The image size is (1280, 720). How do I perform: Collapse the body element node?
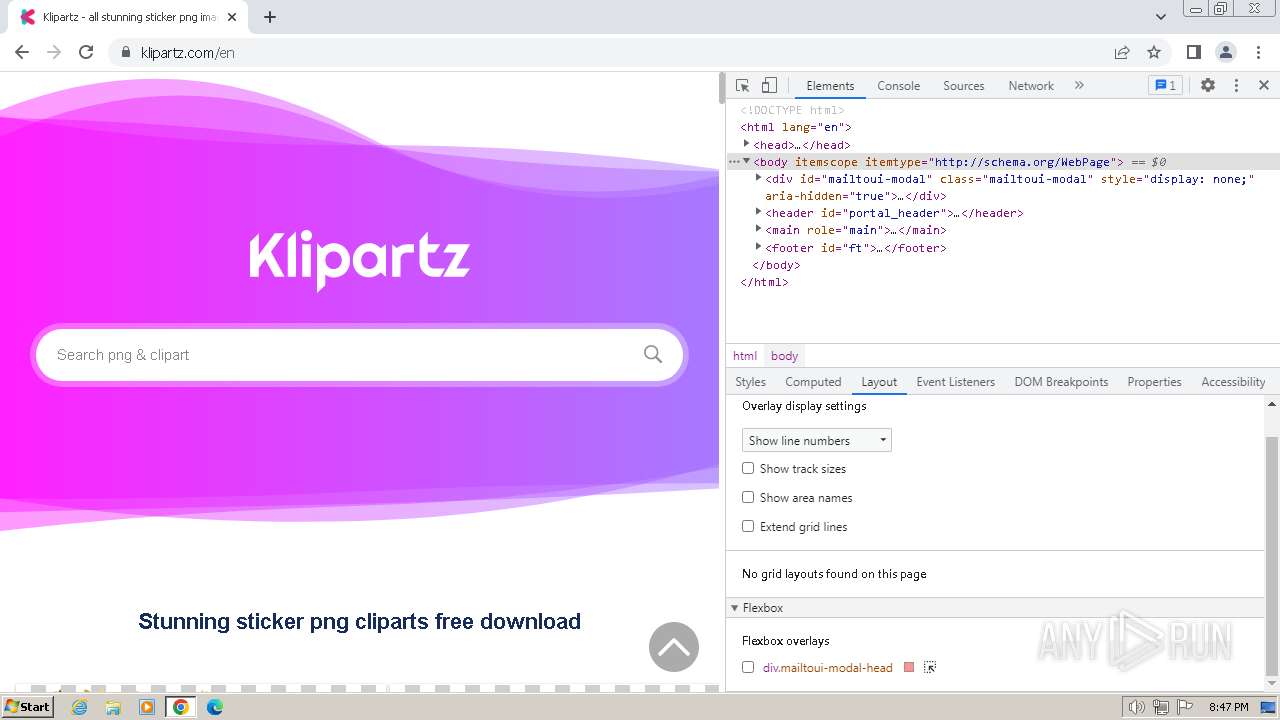coord(746,161)
